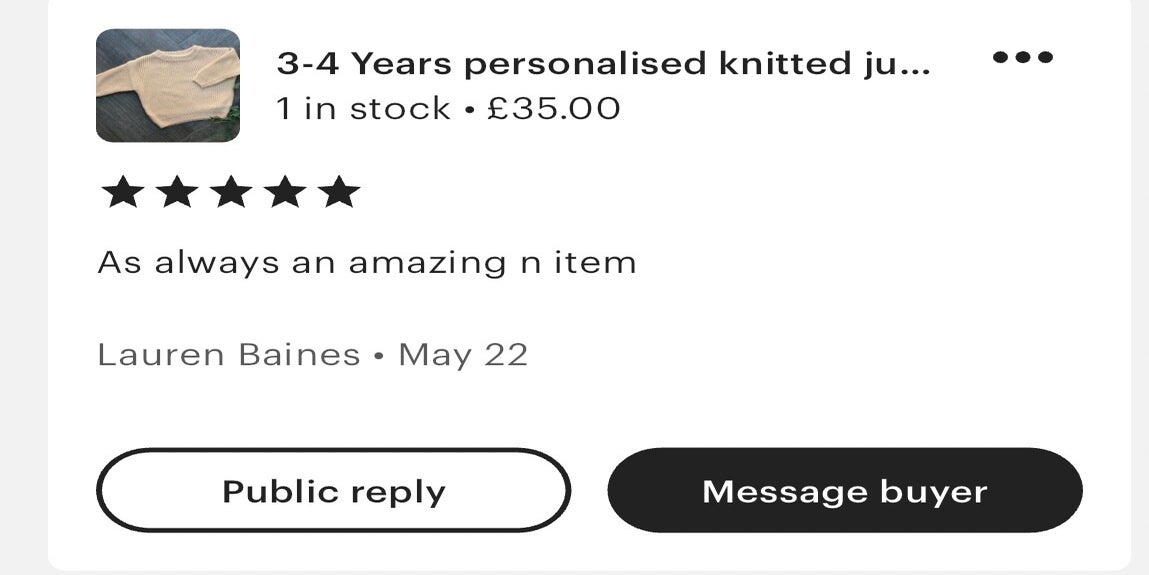Click the third middle rating star
Viewport: 1149px width, 575px height.
tap(231, 192)
